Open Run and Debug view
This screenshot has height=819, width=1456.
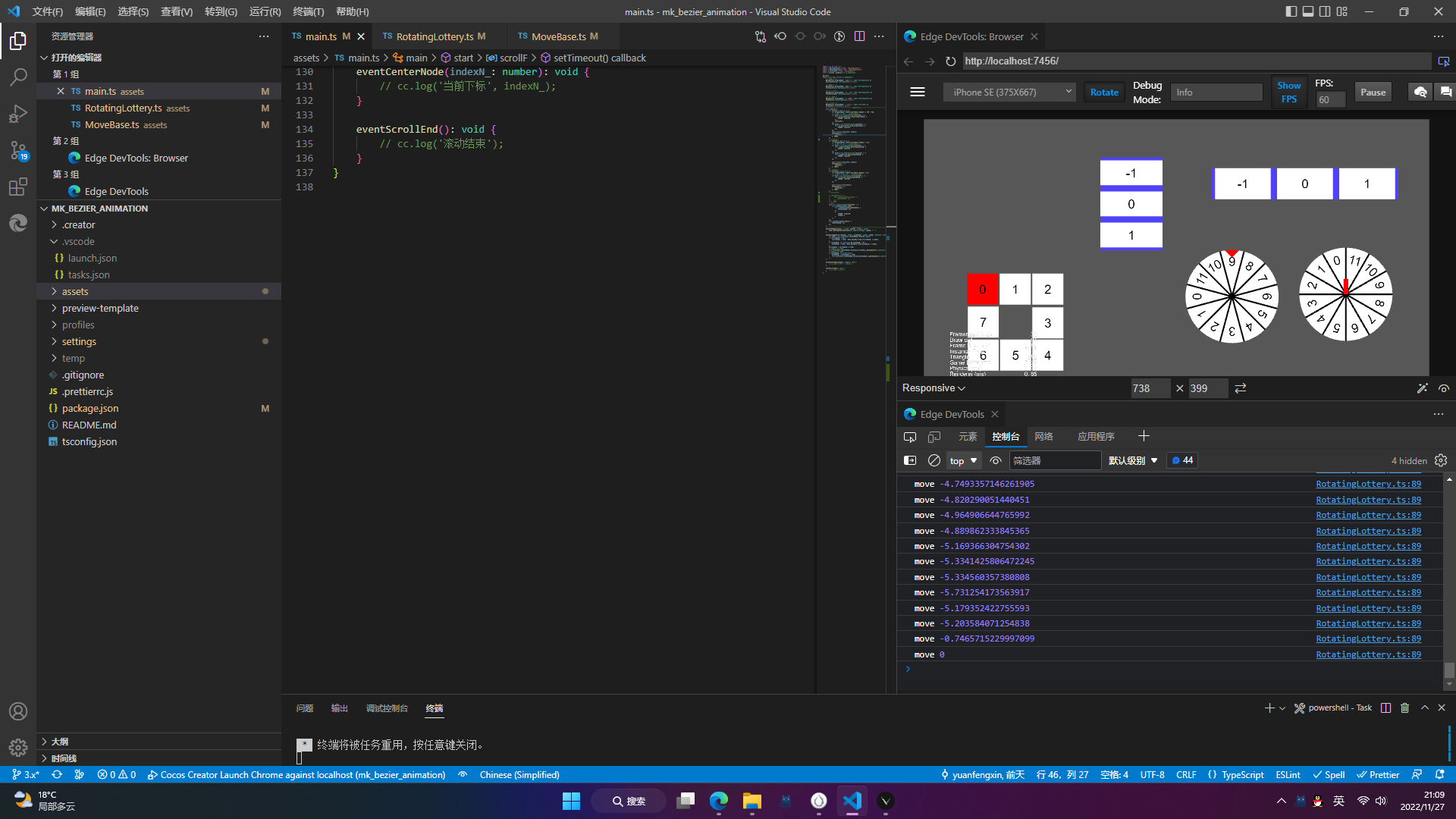[x=18, y=114]
